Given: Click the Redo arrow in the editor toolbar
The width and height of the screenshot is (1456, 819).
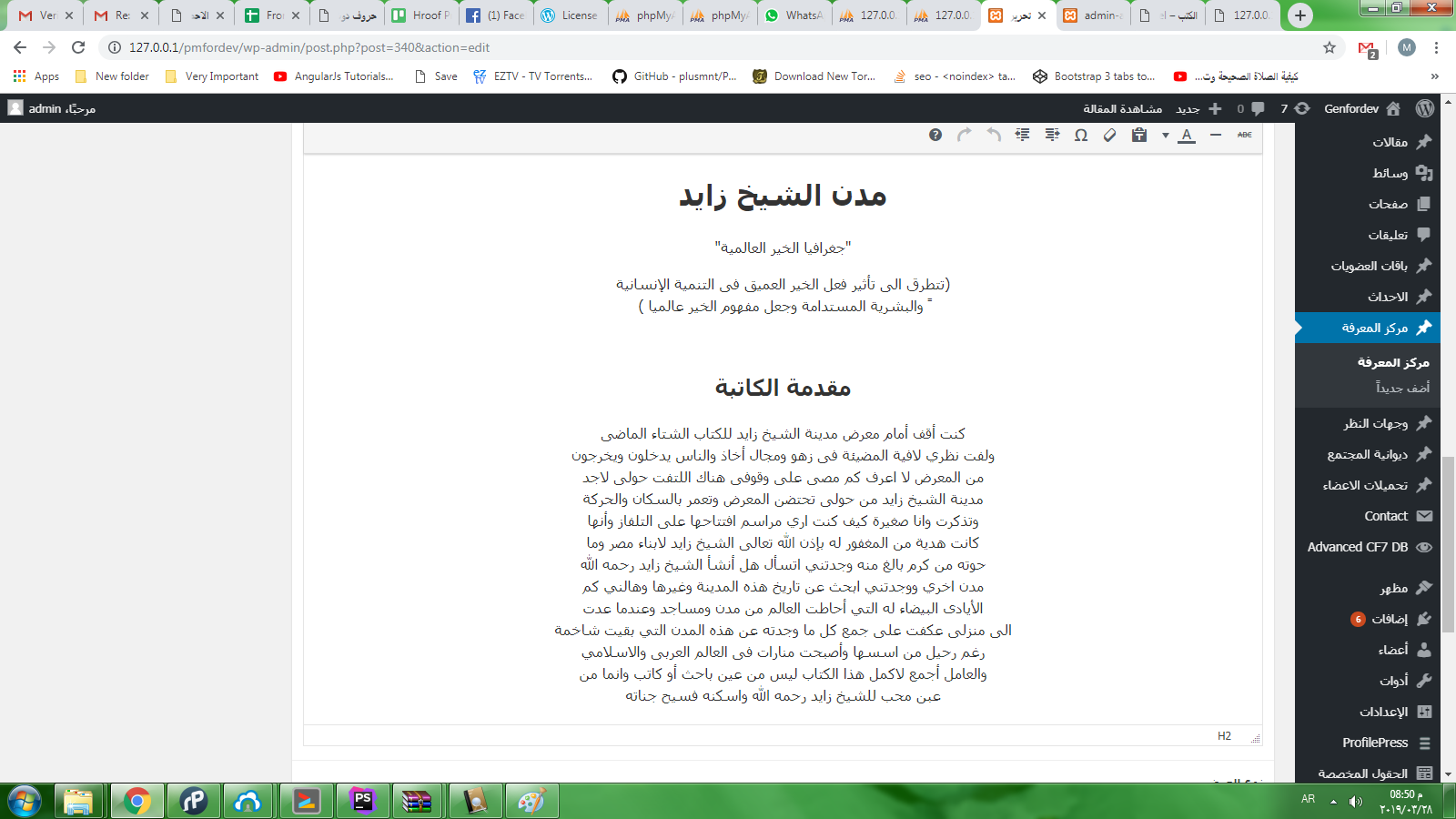Looking at the screenshot, I should tap(965, 135).
